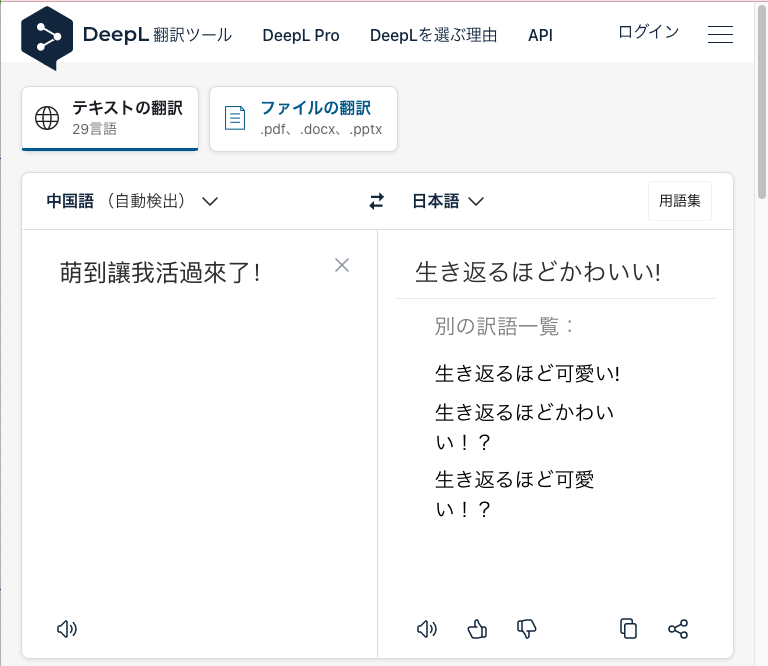This screenshot has width=768, height=666.
Task: Give the translation a thumbs up
Action: (x=477, y=629)
